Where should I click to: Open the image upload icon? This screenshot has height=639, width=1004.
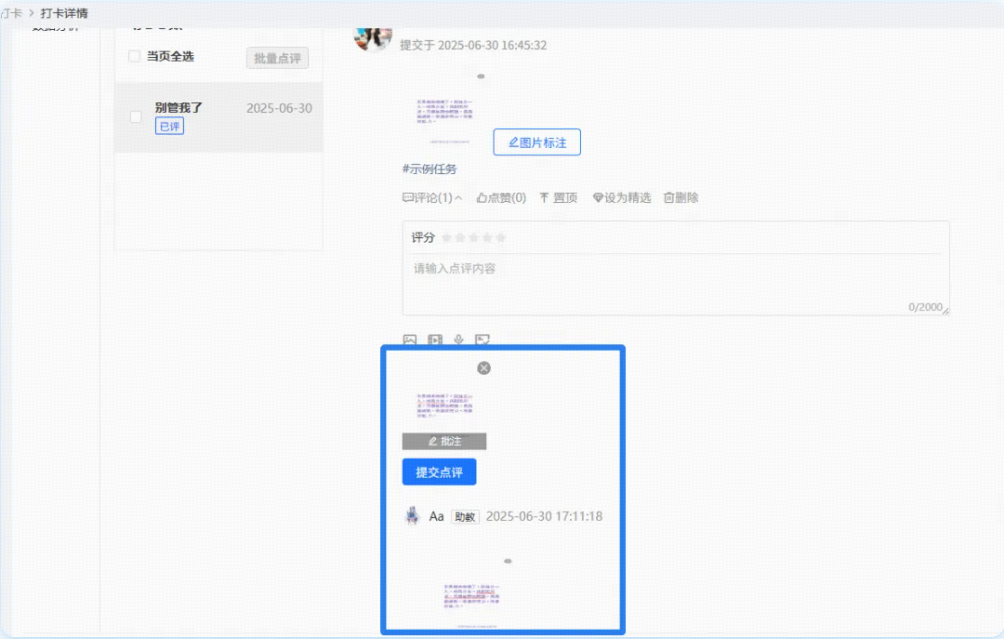410,338
